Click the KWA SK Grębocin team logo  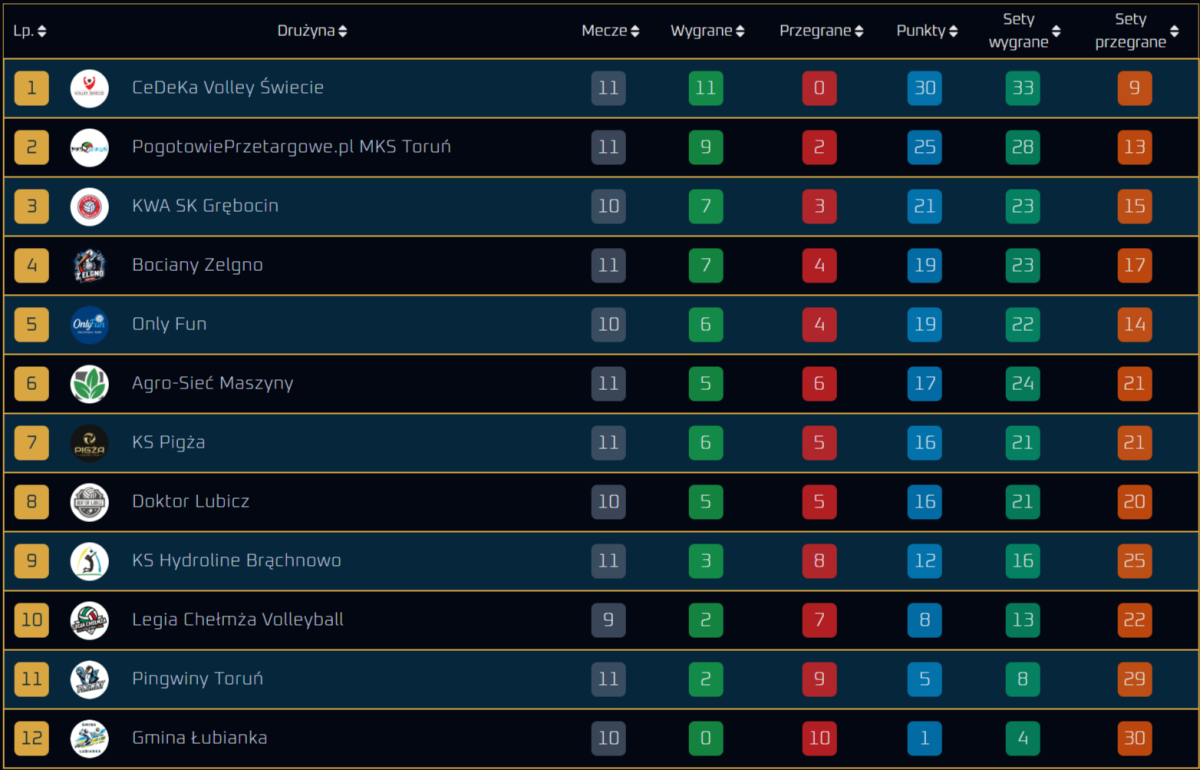coord(89,206)
